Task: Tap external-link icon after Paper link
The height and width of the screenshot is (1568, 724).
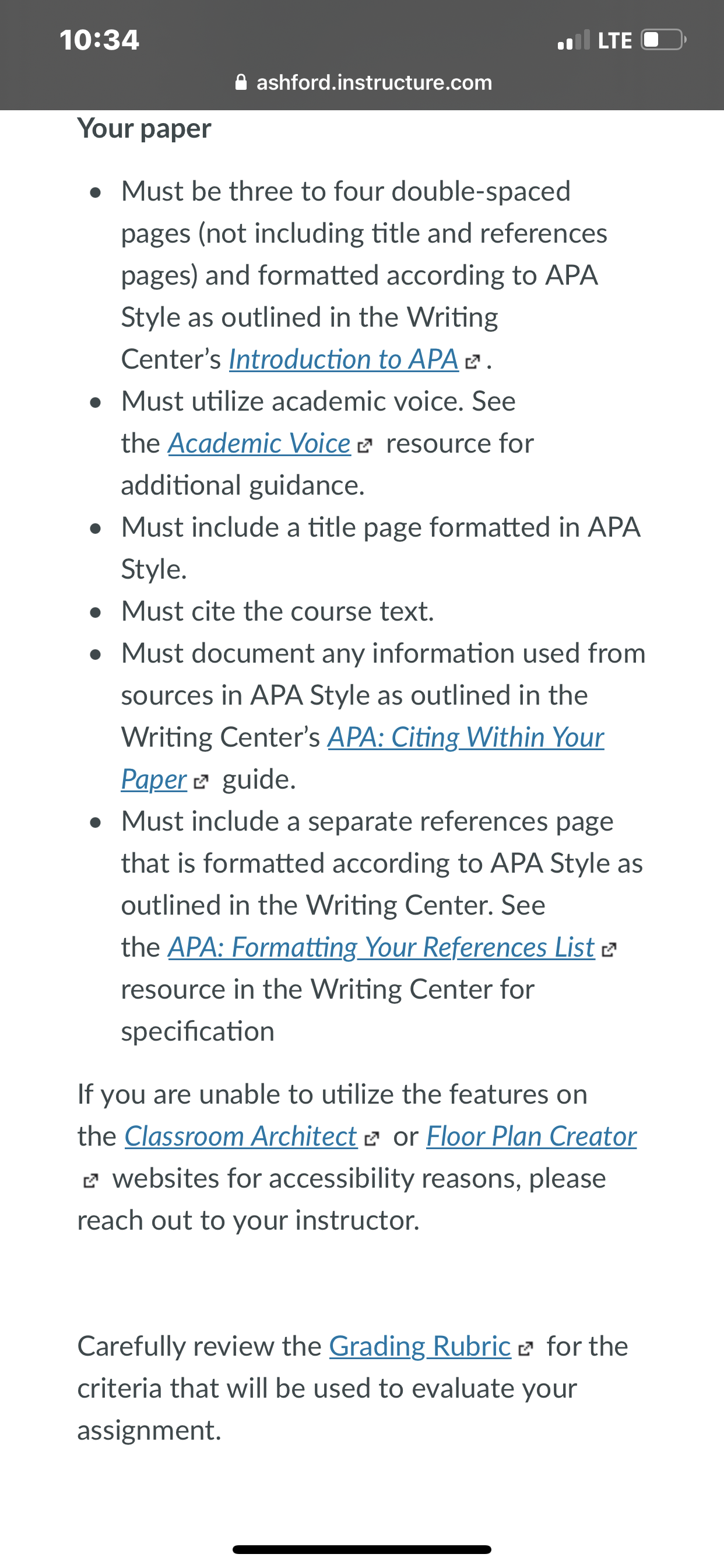Action: (x=201, y=782)
